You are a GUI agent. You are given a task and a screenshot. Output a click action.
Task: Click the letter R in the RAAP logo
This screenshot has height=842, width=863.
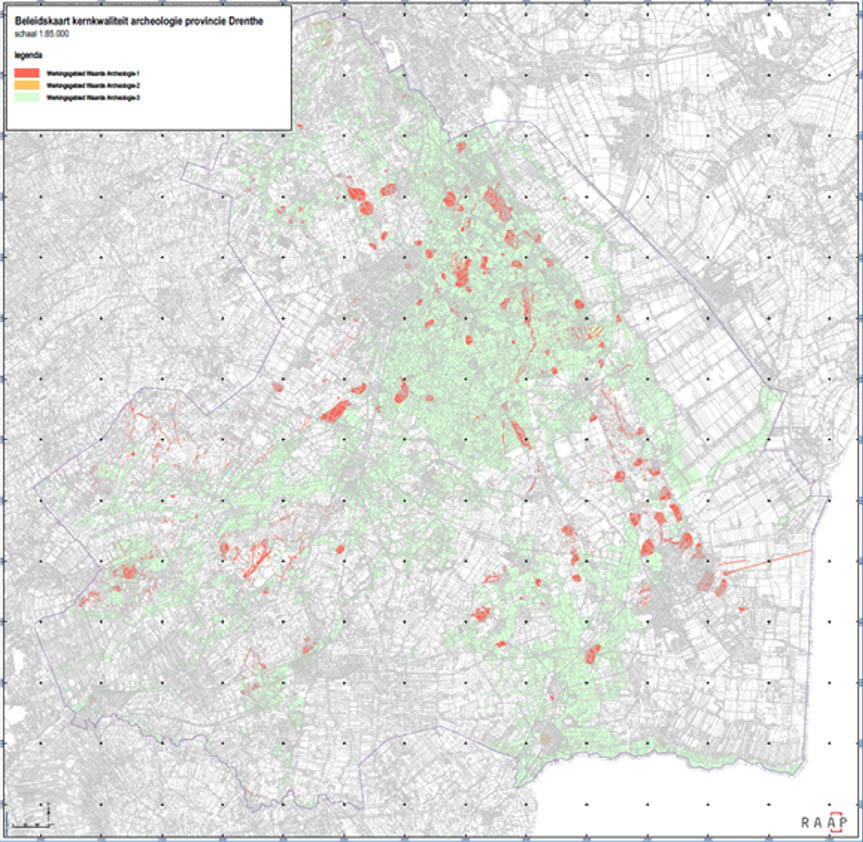[x=805, y=823]
